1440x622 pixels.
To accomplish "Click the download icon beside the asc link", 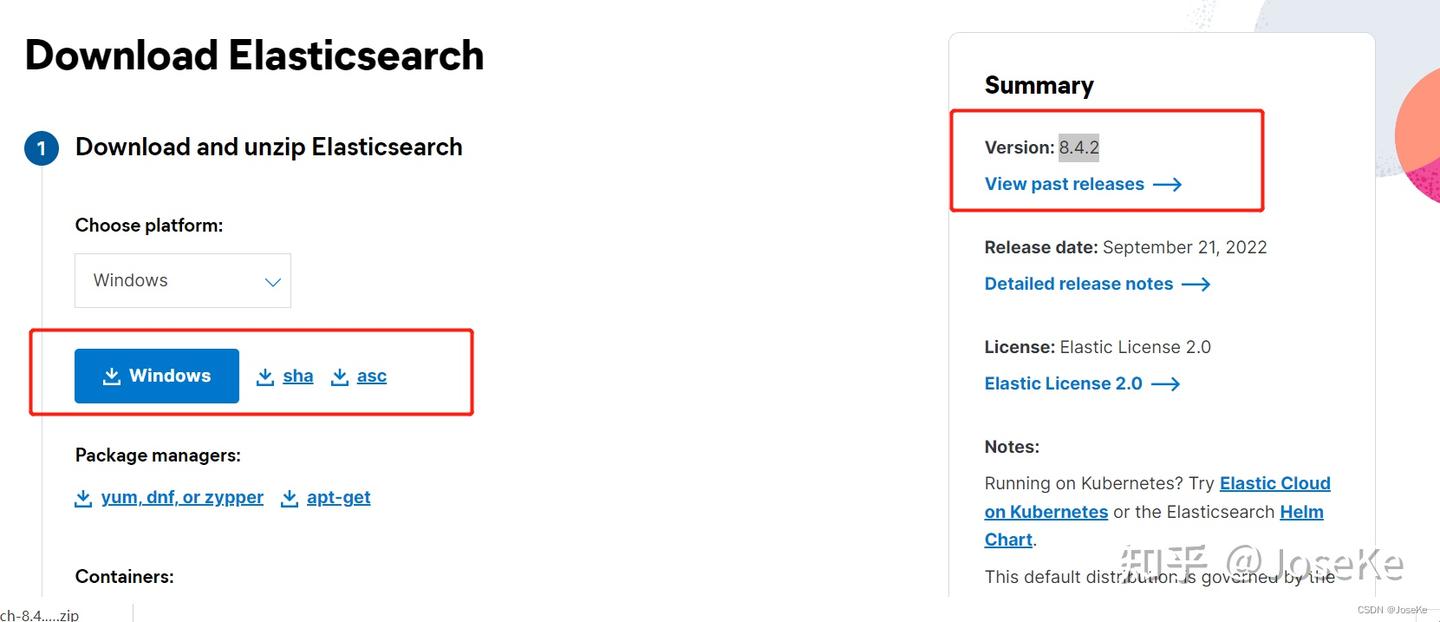I will pos(340,376).
